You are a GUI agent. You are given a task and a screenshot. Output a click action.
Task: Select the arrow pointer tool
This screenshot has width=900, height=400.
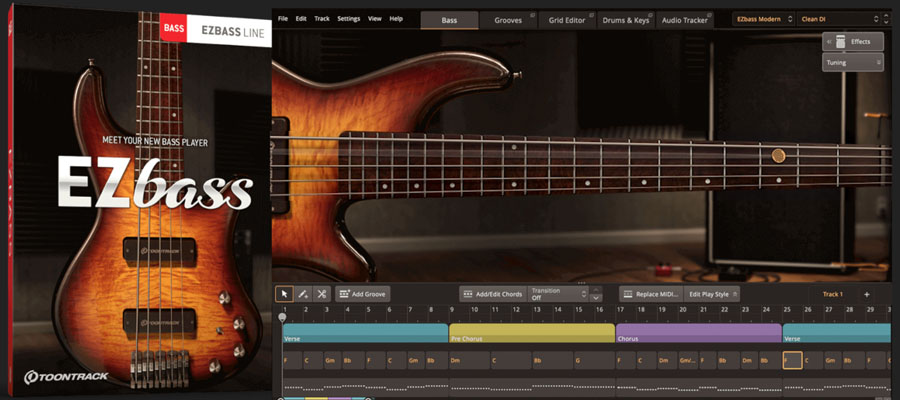(284, 294)
